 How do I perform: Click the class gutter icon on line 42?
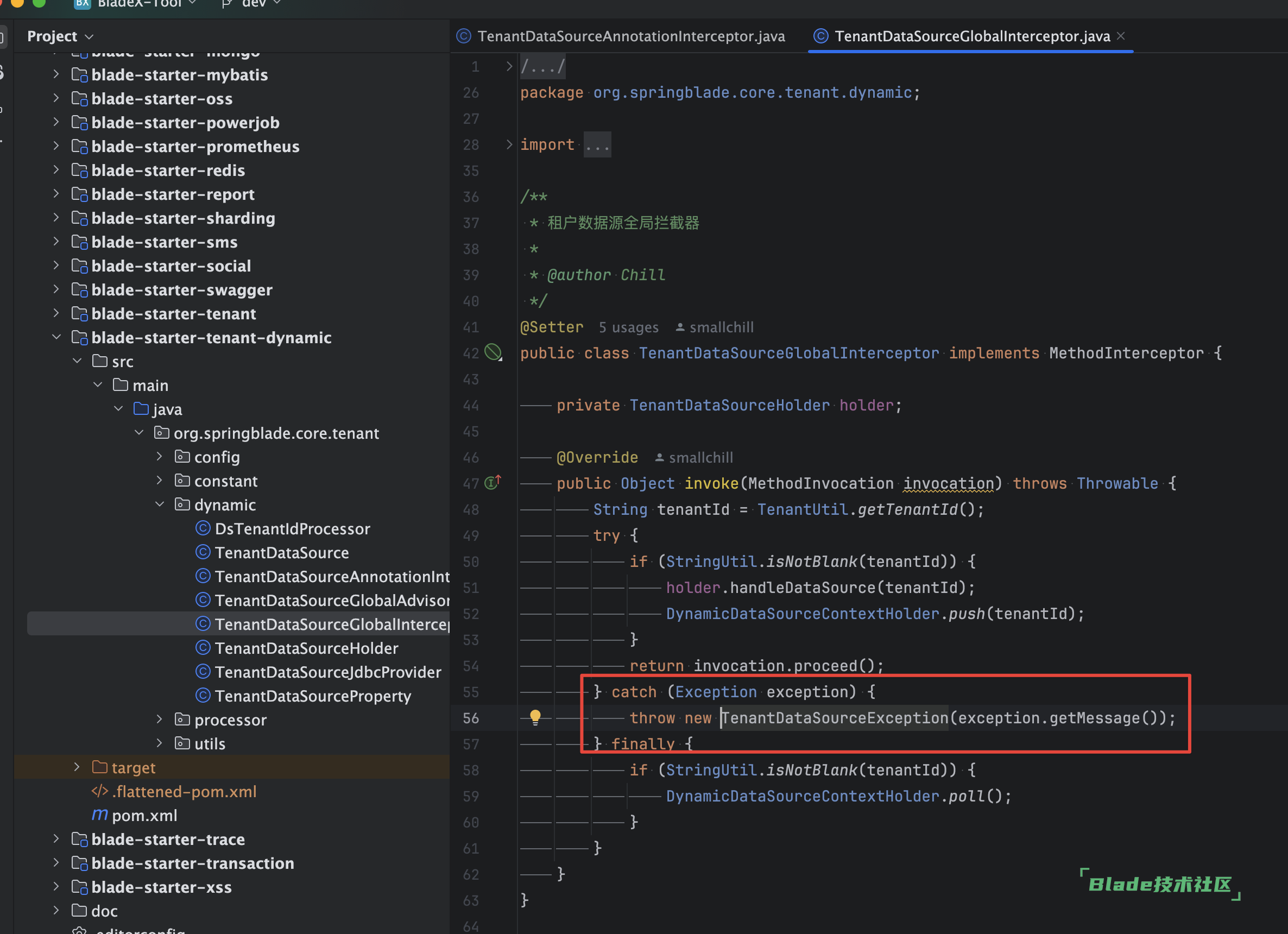tap(493, 352)
